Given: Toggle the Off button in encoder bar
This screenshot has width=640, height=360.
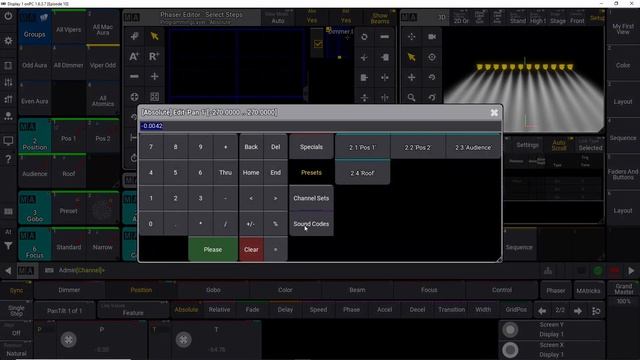Looking at the screenshot, I should tap(16, 331).
